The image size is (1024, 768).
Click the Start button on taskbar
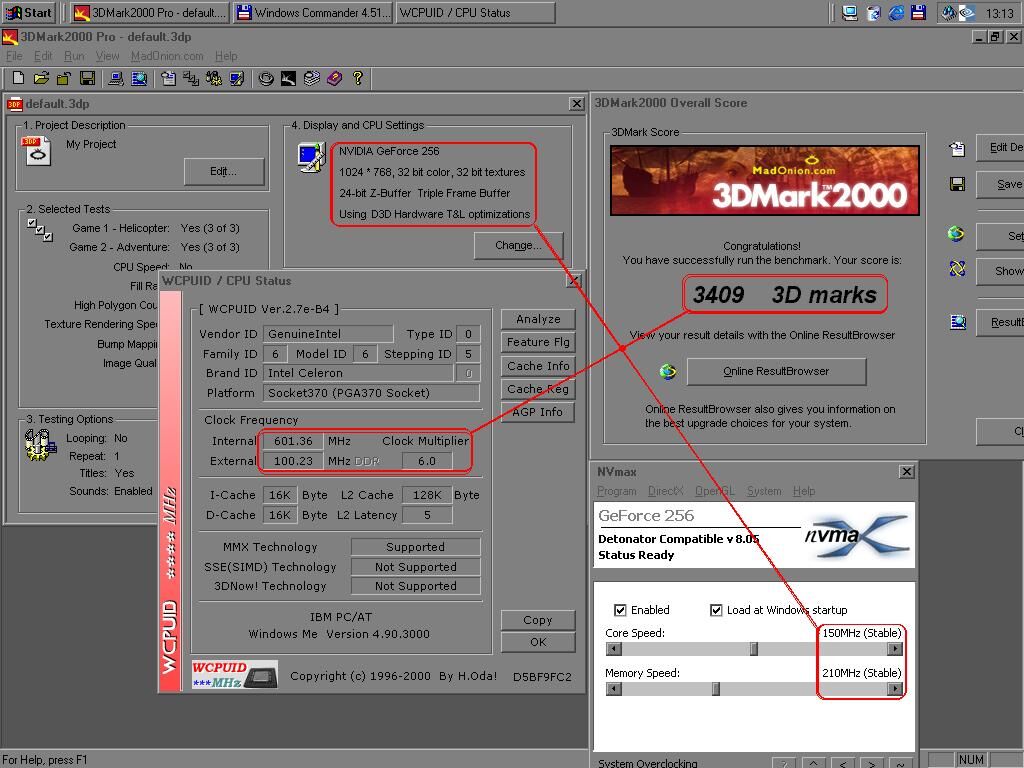29,12
